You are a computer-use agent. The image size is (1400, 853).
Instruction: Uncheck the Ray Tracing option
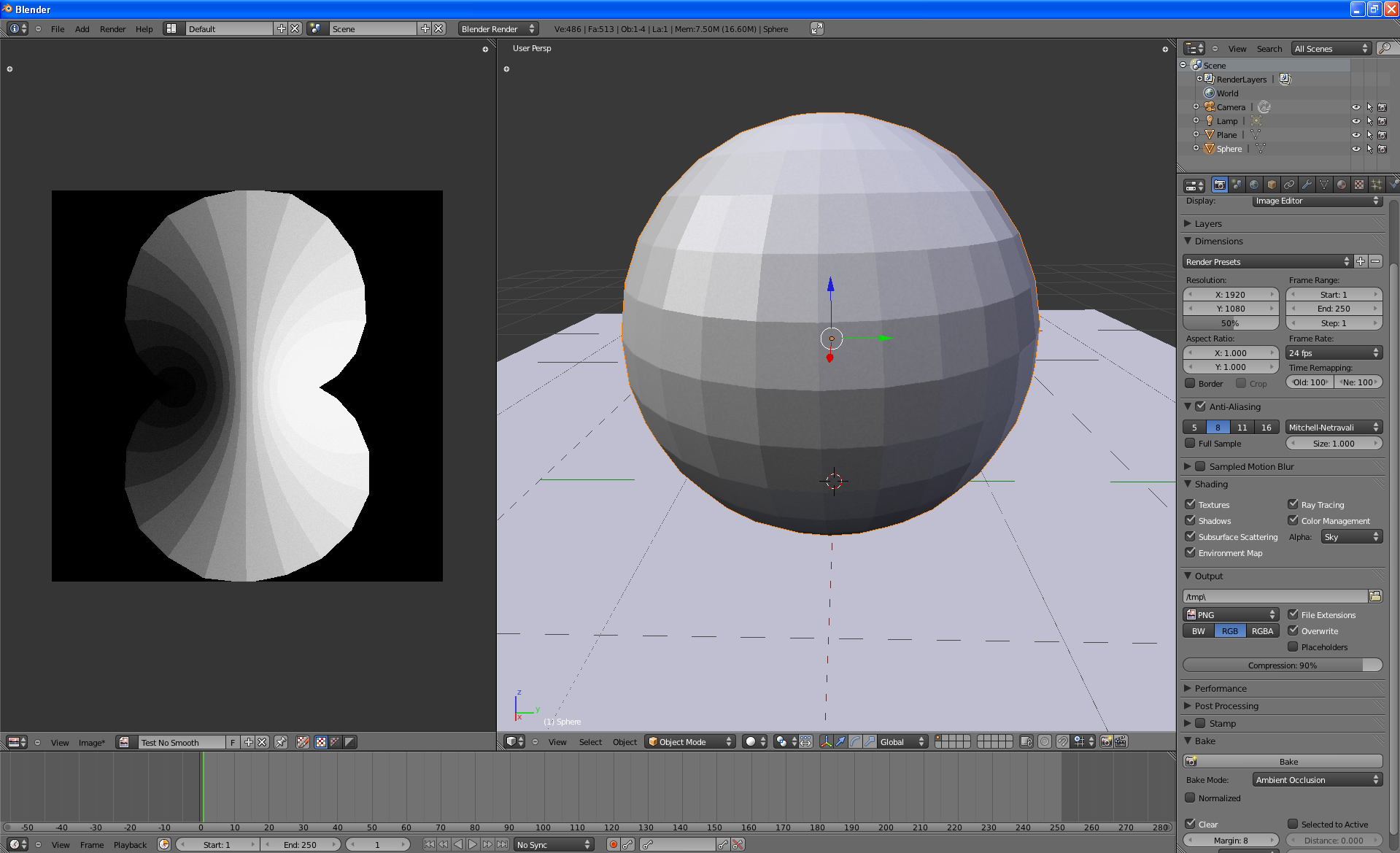1293,504
